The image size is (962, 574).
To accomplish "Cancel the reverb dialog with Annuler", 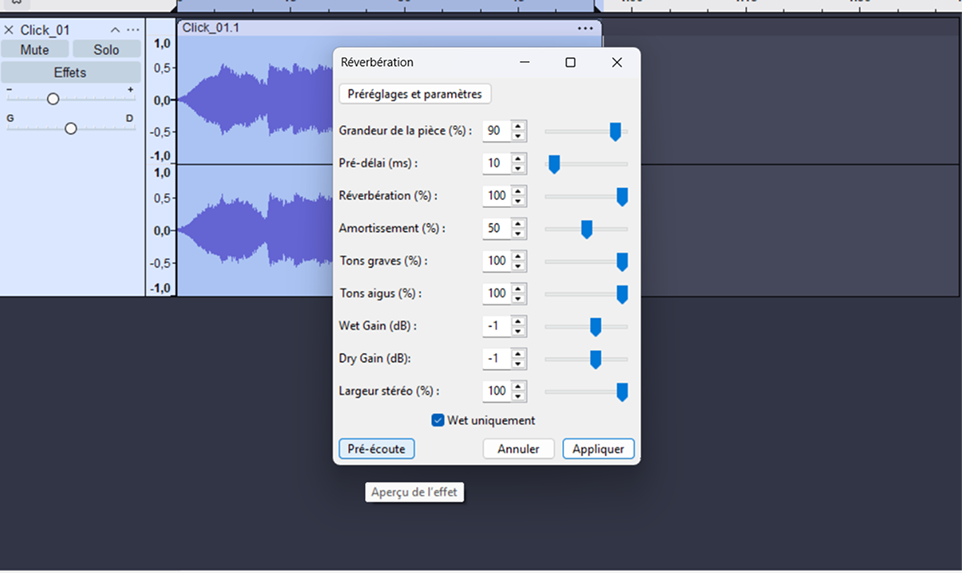I will [x=518, y=449].
